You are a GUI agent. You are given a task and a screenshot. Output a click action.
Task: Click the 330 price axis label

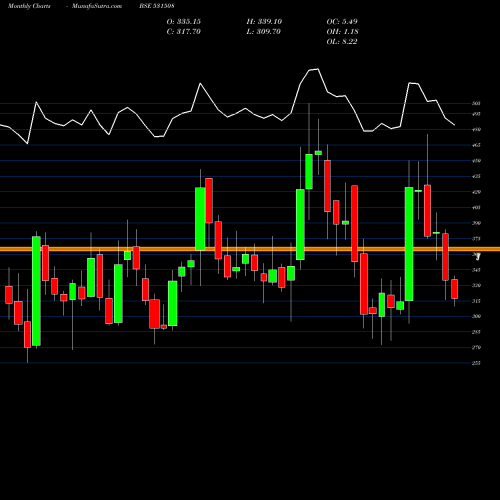point(476,285)
